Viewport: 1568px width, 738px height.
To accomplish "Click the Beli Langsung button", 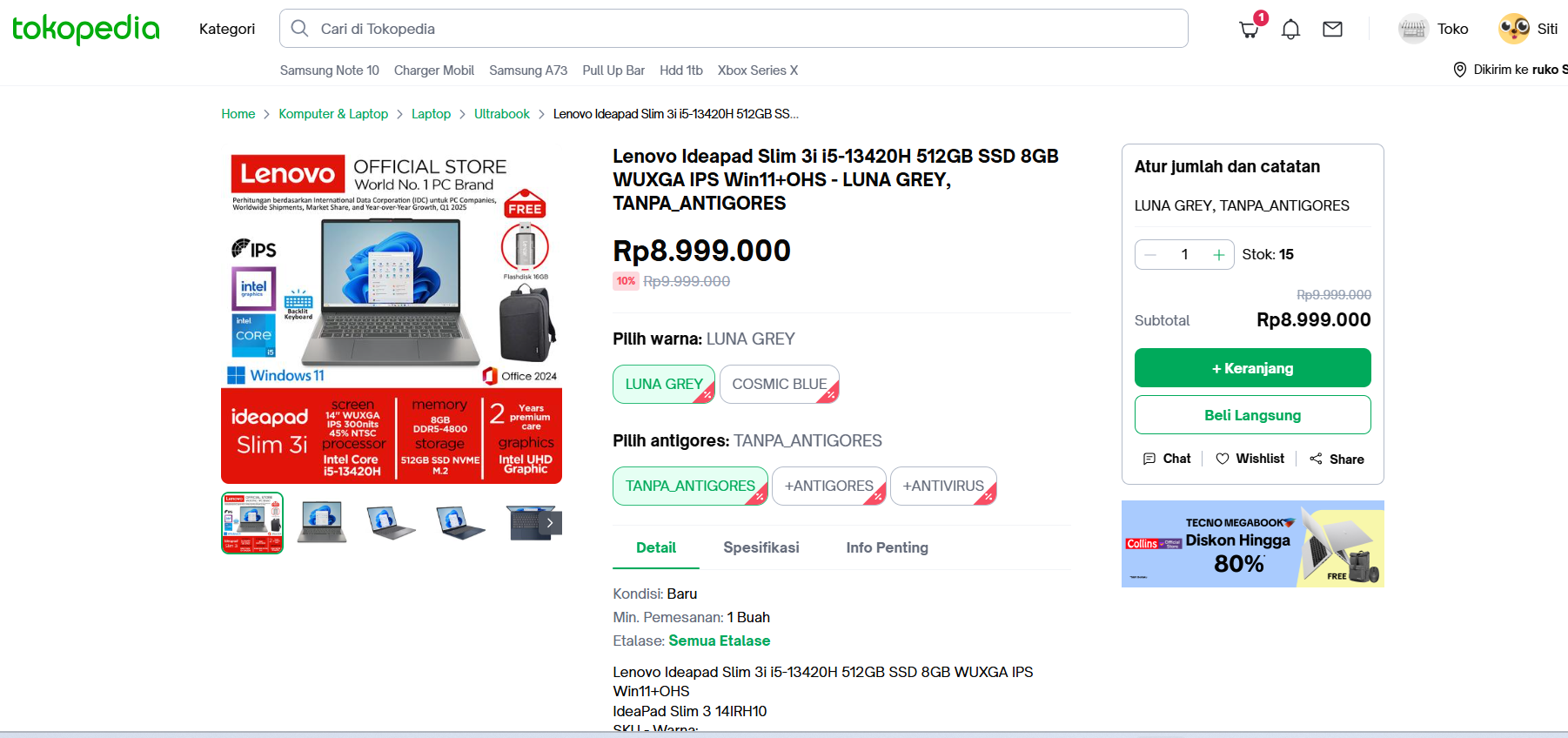I will click(x=1253, y=415).
